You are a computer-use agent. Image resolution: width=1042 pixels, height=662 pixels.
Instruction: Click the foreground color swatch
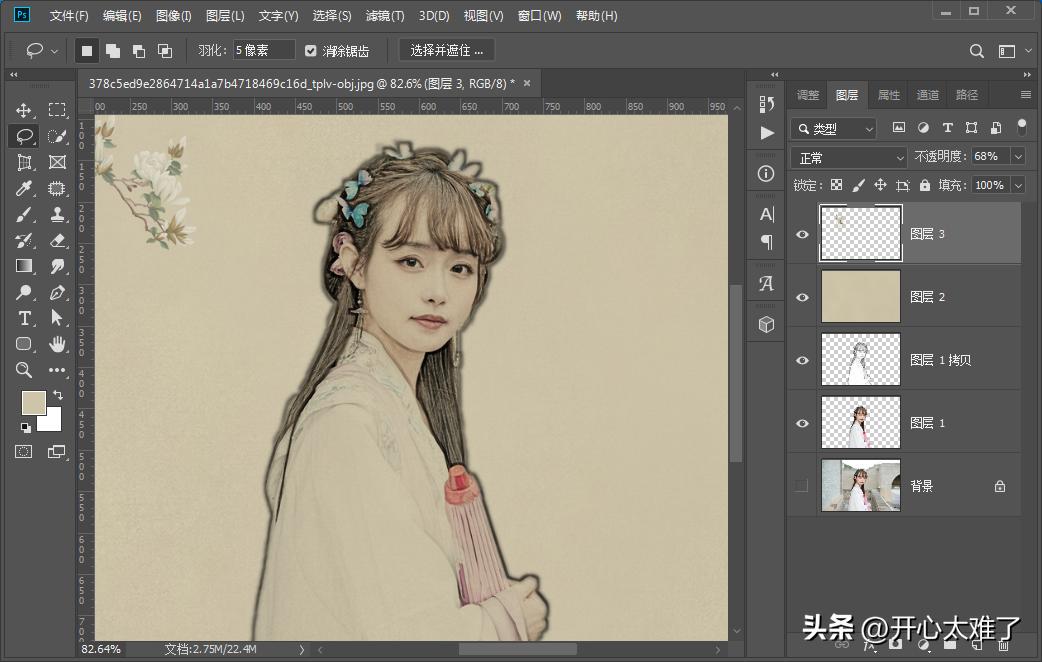(x=34, y=405)
